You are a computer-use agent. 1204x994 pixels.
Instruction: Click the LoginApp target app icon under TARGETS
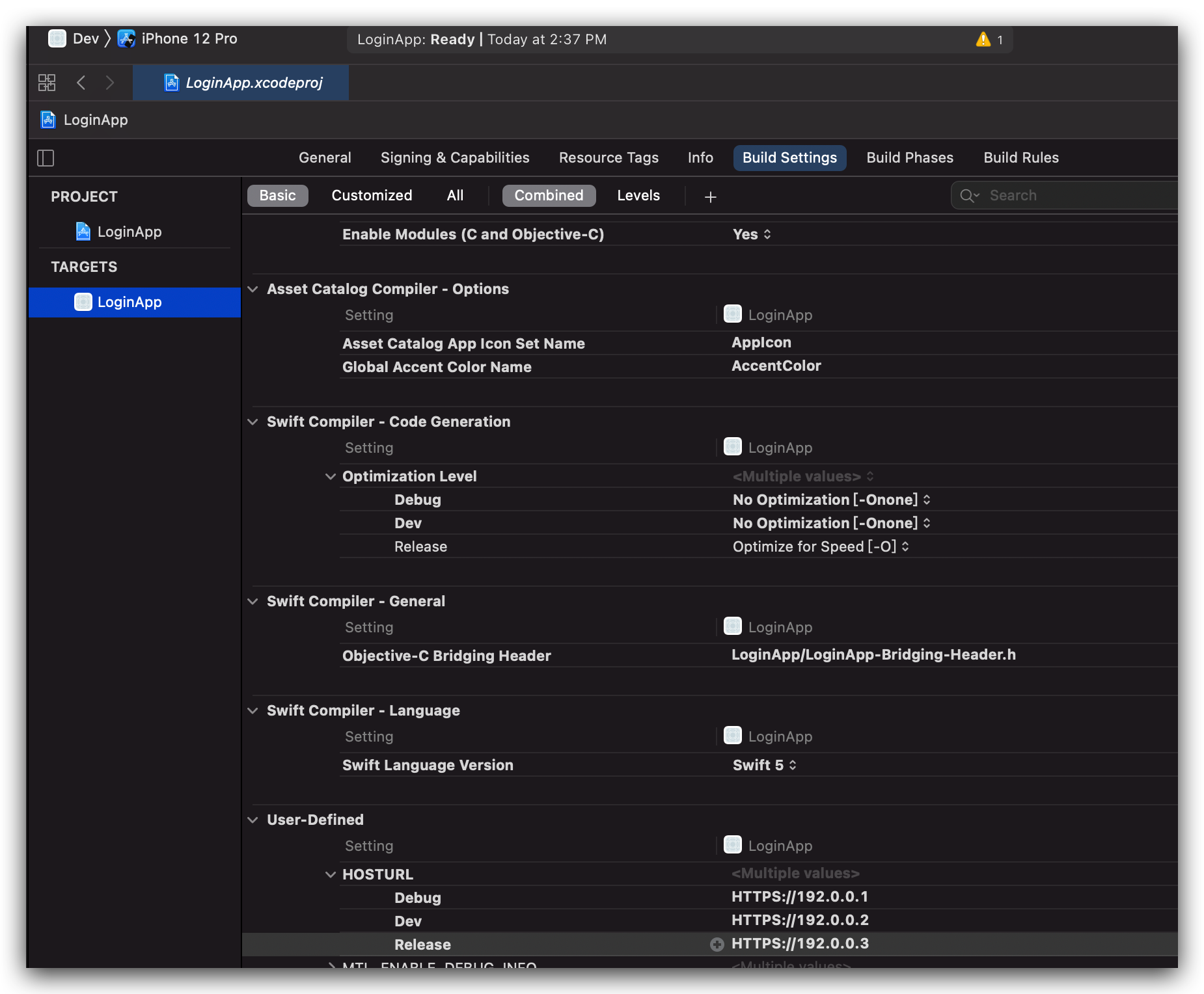tap(83, 302)
